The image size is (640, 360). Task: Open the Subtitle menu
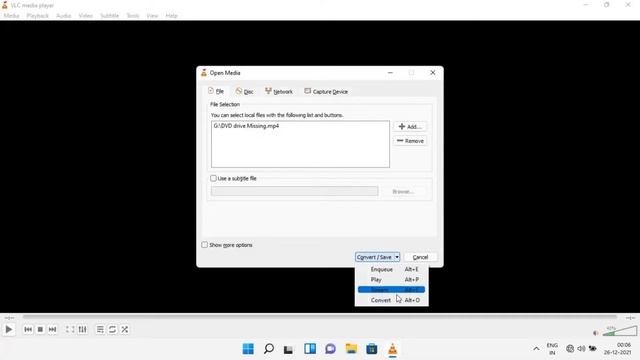coord(109,16)
